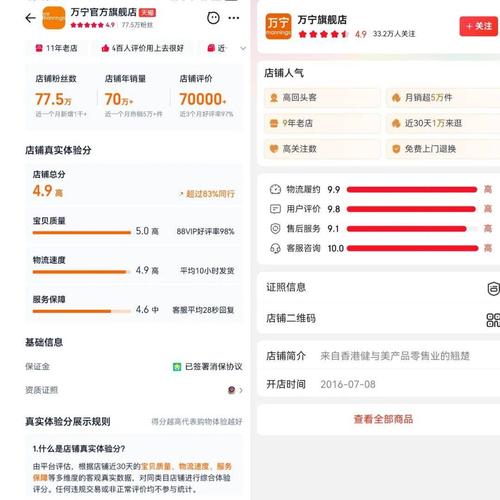Click the 物流履约 score bar
Viewport: 500px width, 500px height.
pos(412,190)
